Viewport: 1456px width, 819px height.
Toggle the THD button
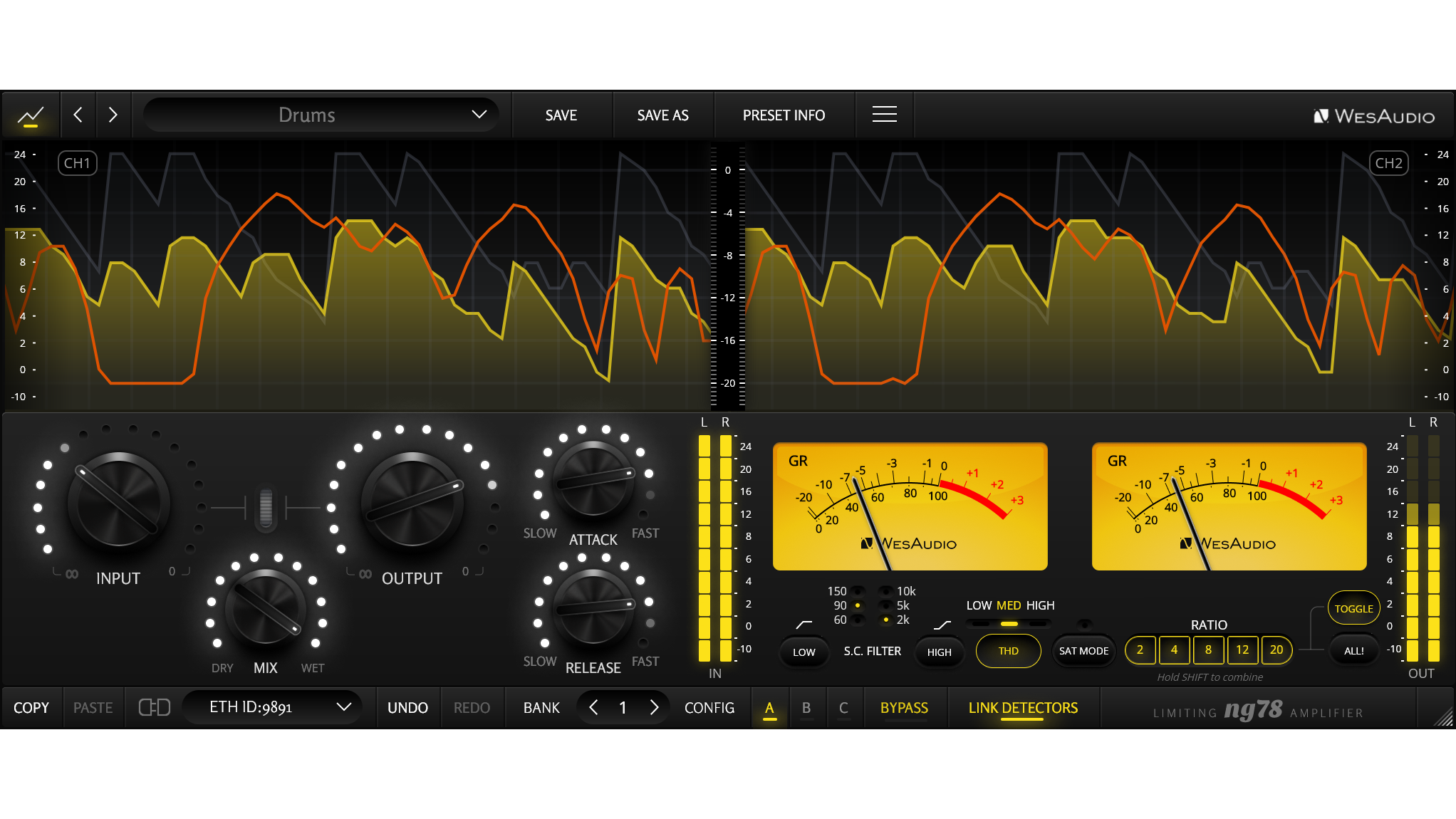(x=1008, y=651)
